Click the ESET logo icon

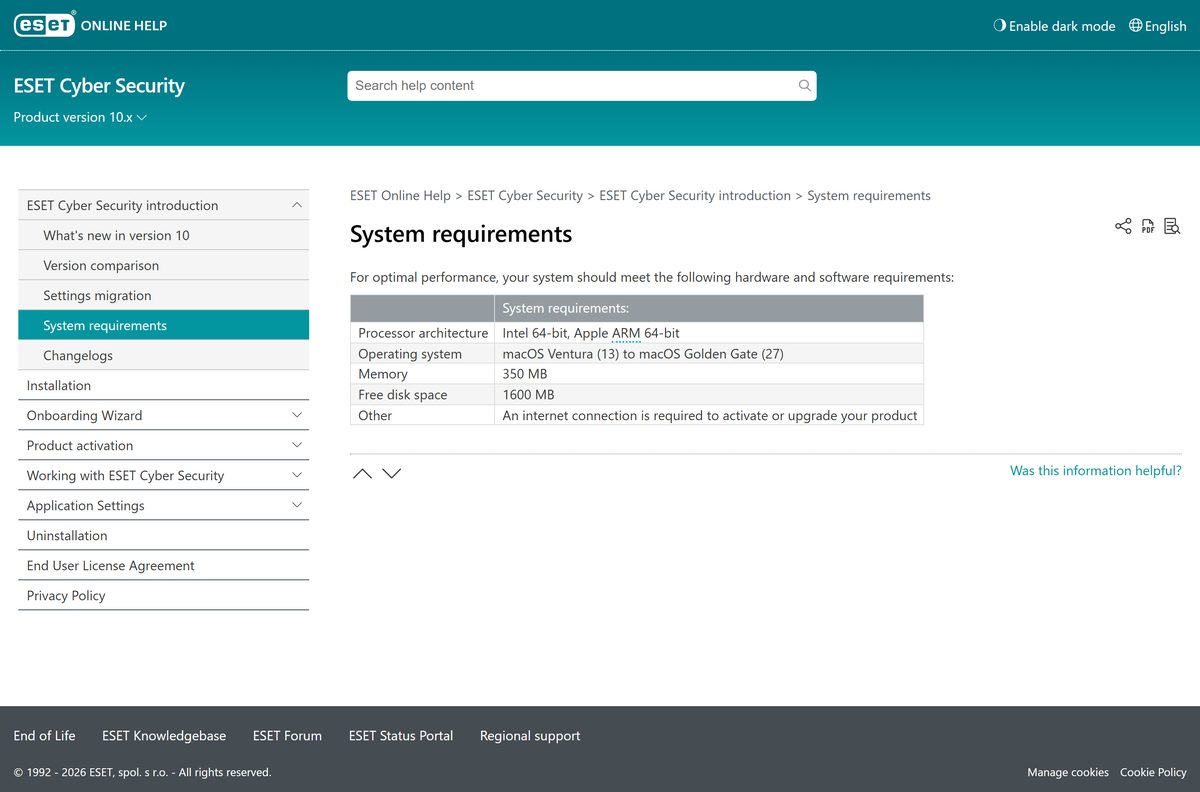[45, 25]
